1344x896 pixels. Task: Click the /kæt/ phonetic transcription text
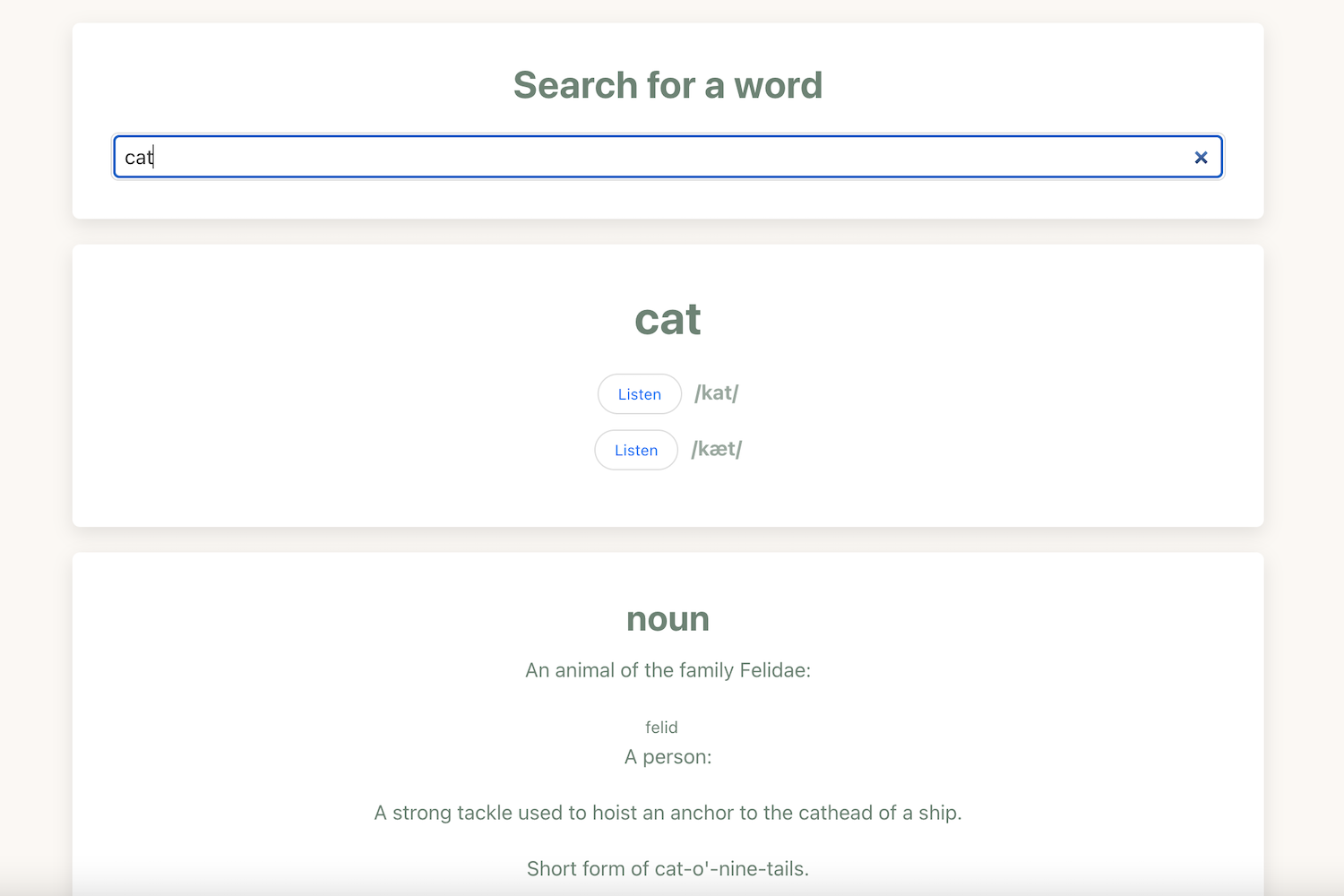(x=716, y=449)
